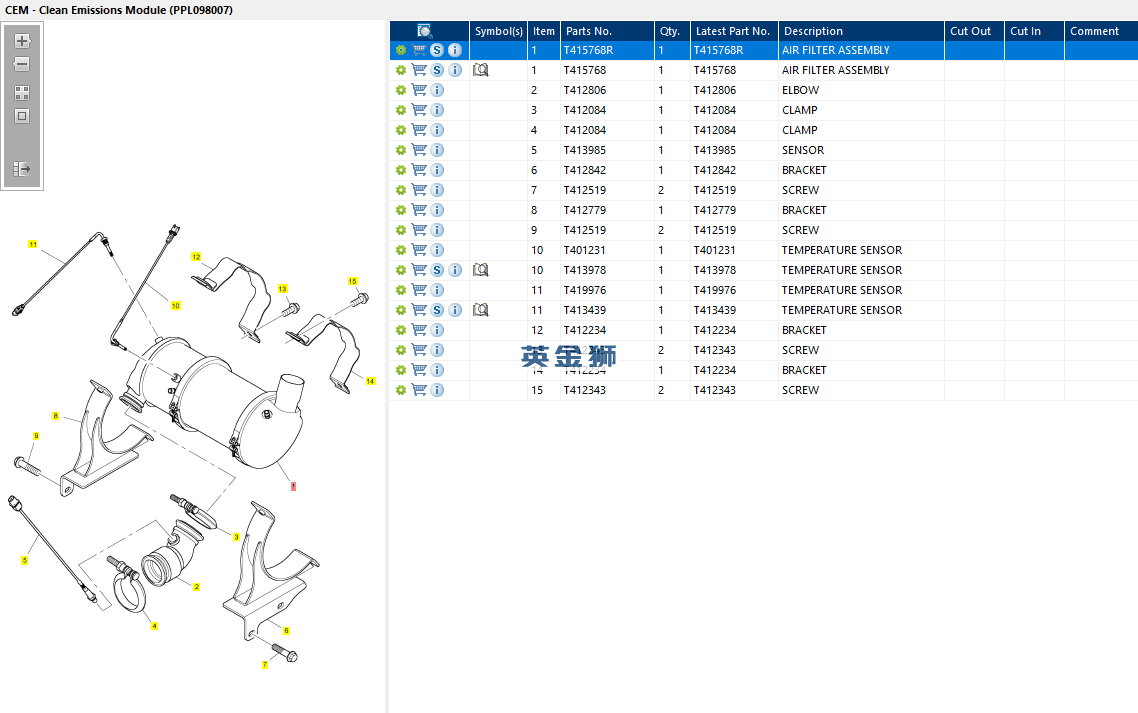Screen dimensions: 1138x713
Task: Add T401231 temperature sensor to cart
Action: click(419, 250)
